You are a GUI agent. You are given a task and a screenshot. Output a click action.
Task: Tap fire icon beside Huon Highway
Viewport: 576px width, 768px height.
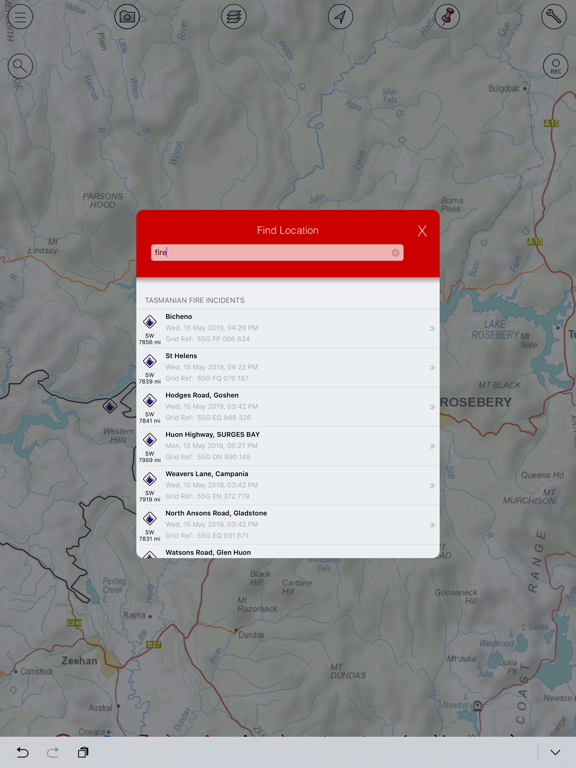149,440
